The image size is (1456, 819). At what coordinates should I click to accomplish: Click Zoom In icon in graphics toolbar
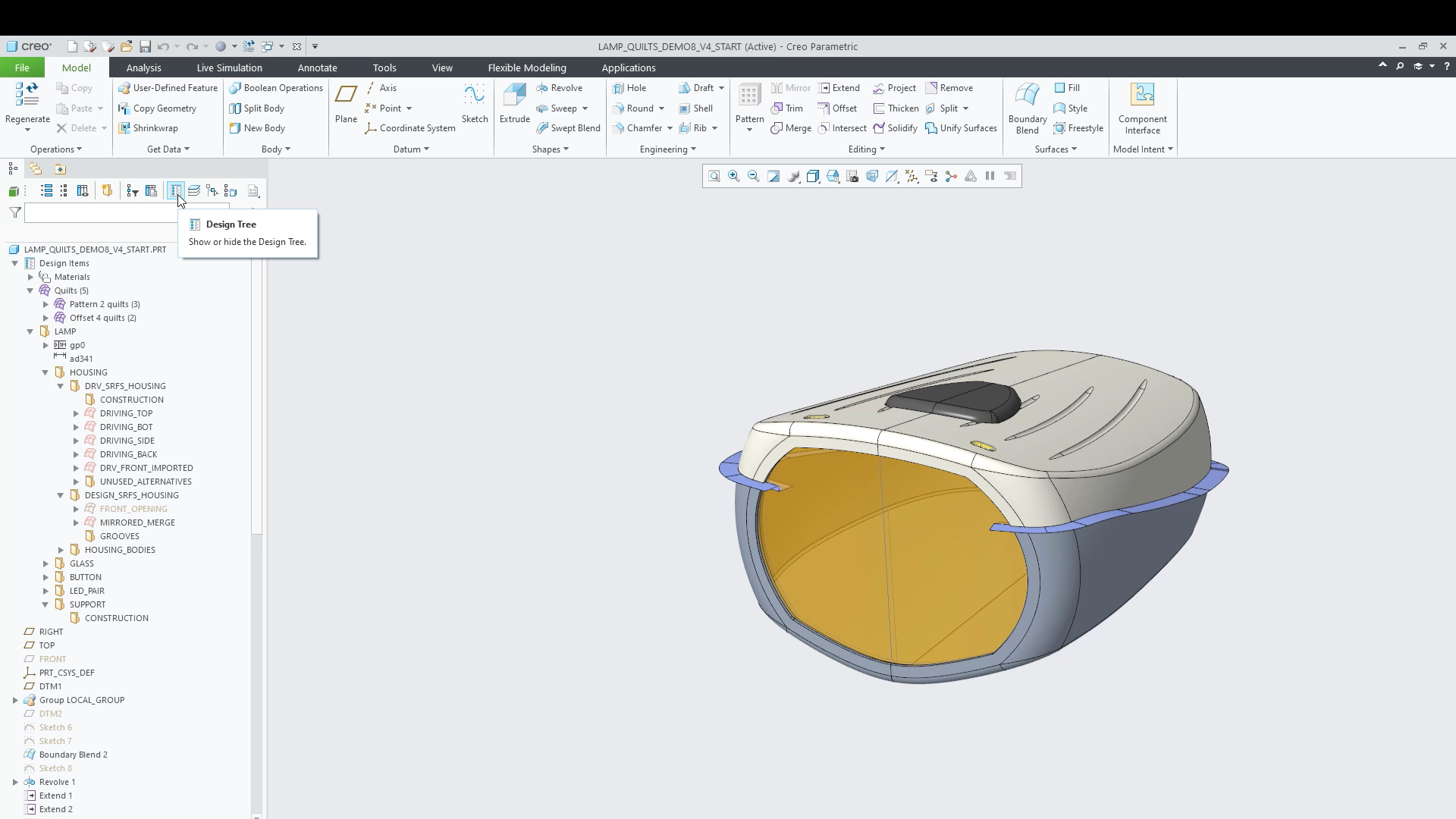coord(734,176)
